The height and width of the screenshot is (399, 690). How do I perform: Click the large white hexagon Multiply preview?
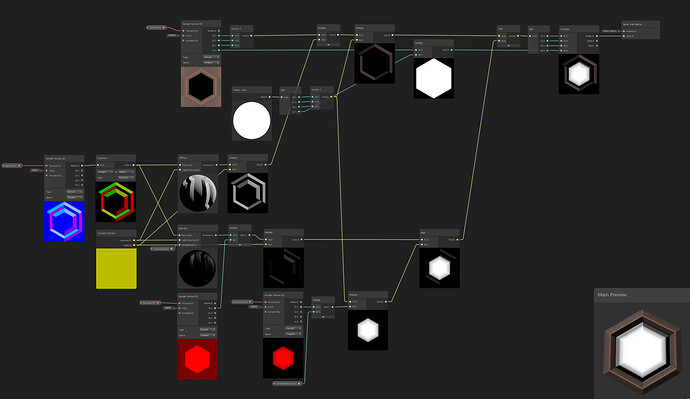[433, 78]
